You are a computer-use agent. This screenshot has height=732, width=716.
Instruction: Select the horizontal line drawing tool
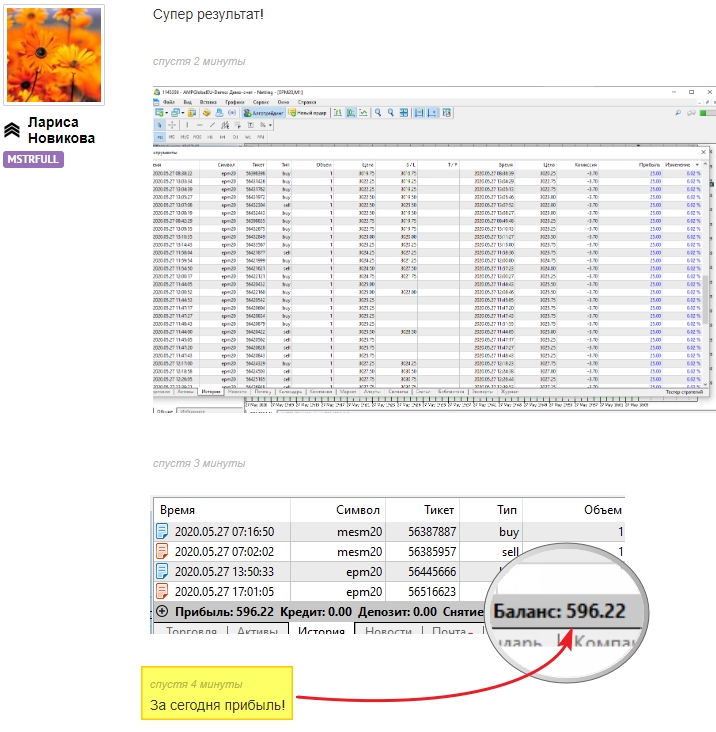200,125
